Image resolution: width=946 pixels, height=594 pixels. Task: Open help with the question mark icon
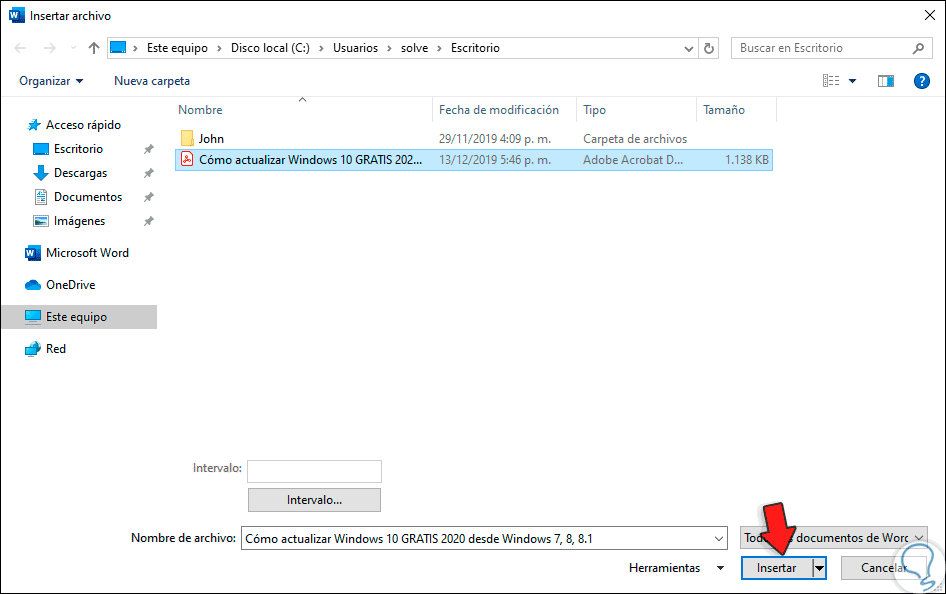921,81
